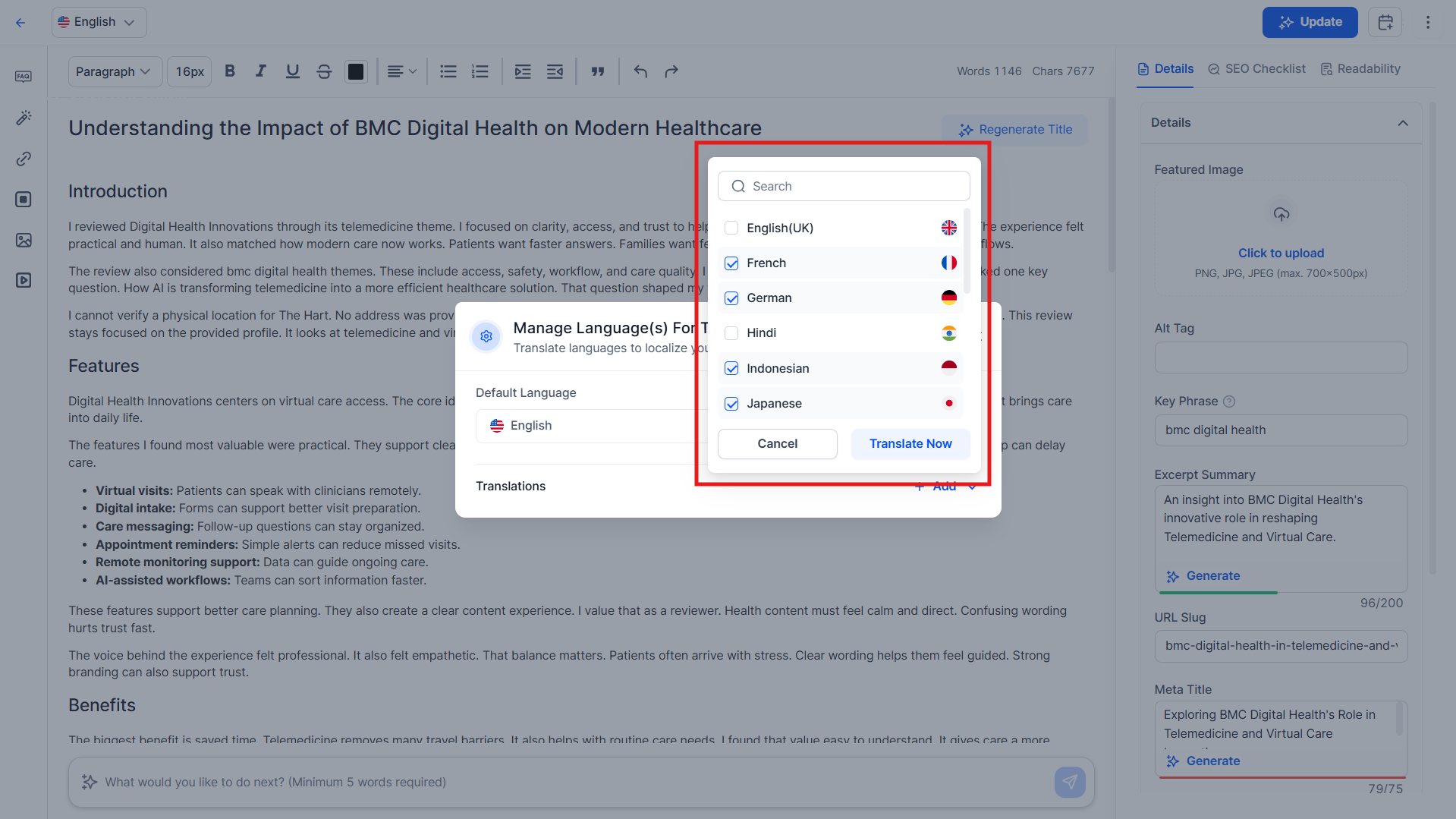Click the 'Features' heading
This screenshot has width=1456, height=819.
104,366
